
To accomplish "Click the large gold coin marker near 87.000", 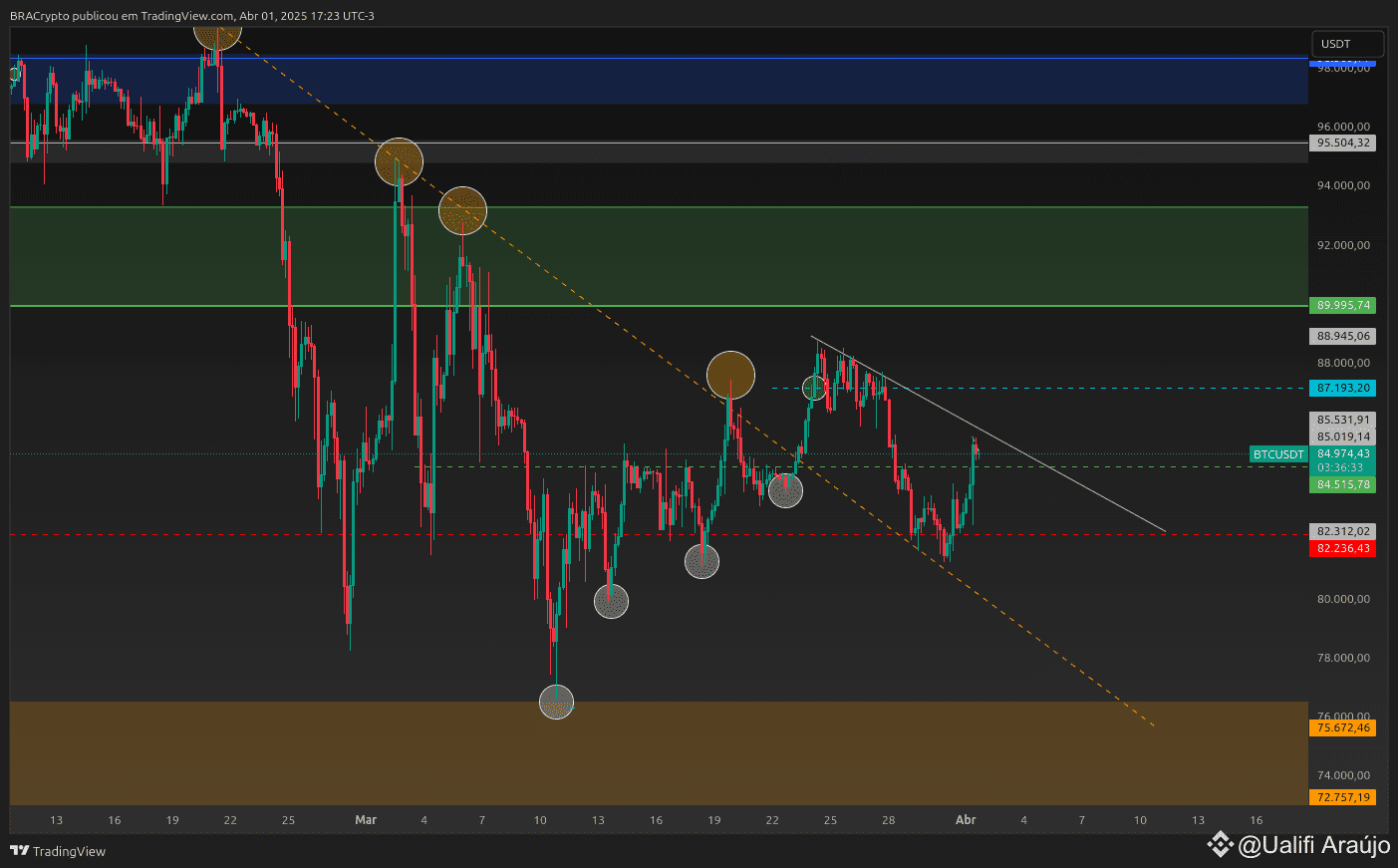I will pos(730,376).
